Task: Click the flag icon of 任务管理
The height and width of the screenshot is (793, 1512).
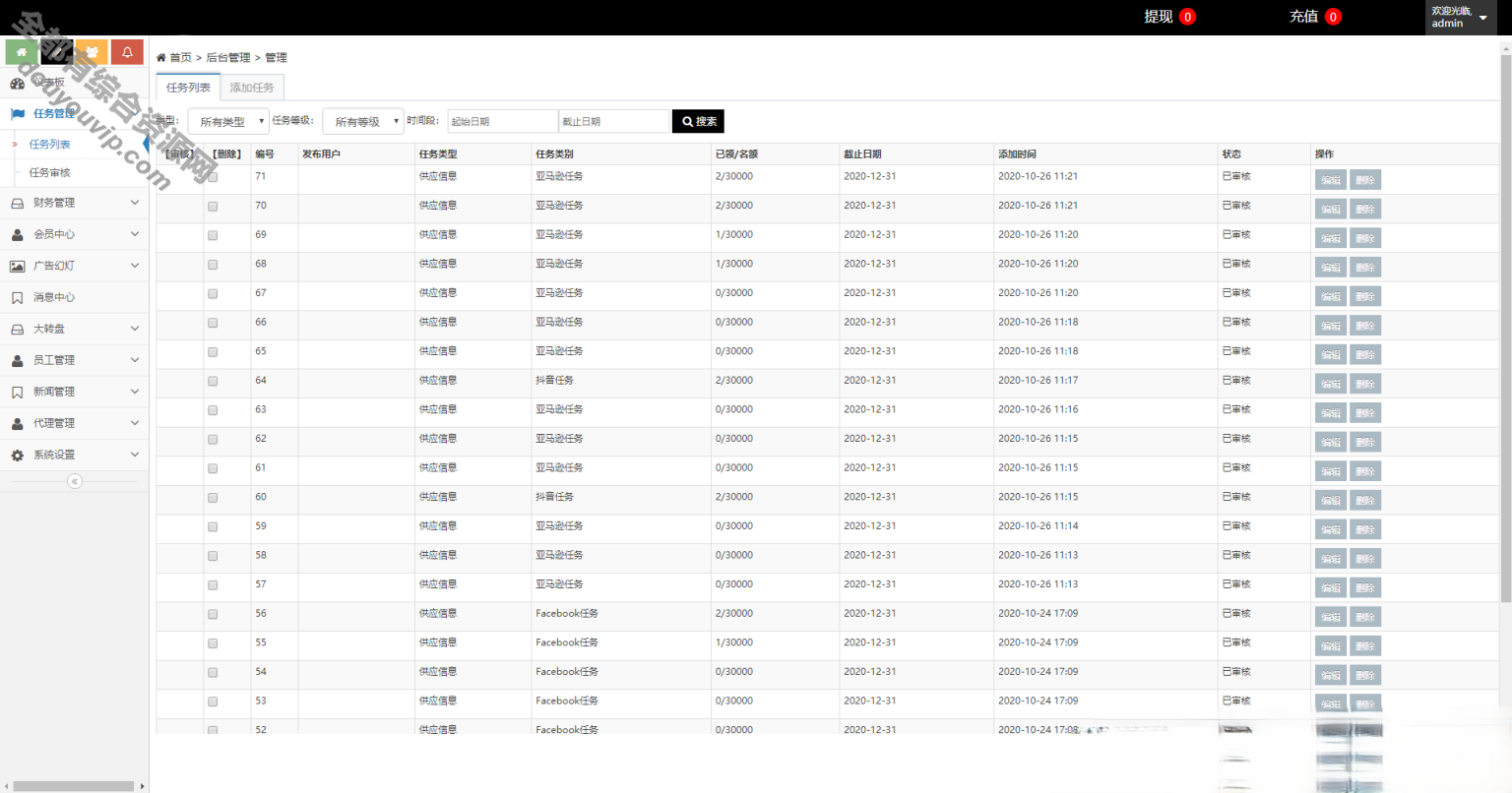Action: coord(17,114)
